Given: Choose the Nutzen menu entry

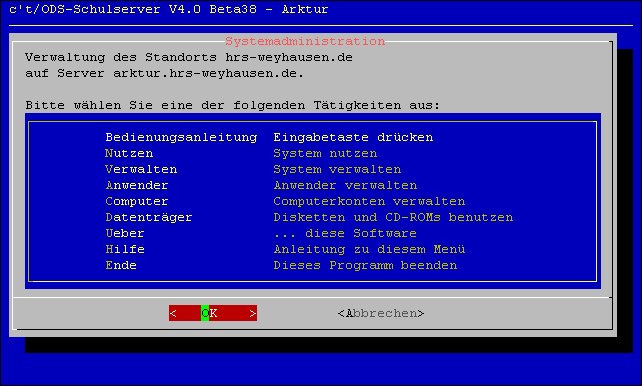Looking at the screenshot, I should [129, 153].
